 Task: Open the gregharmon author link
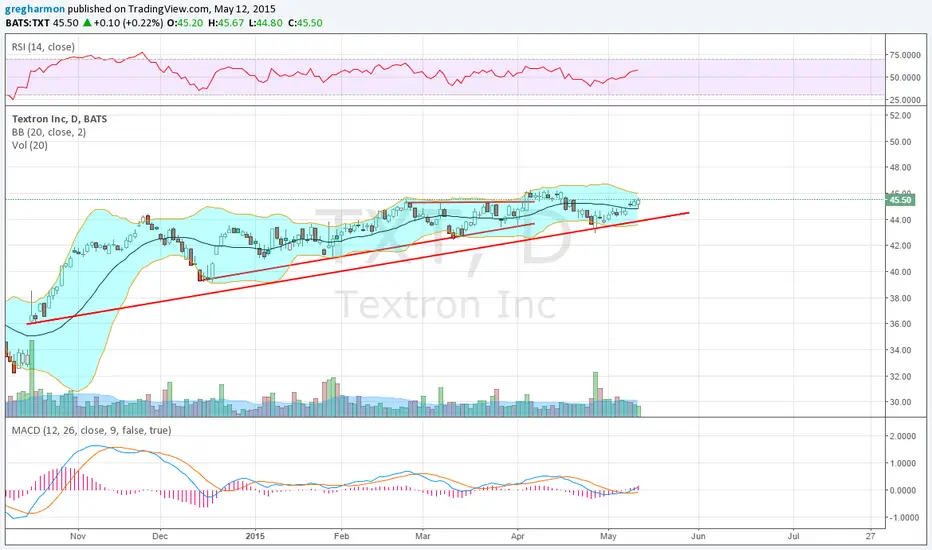(34, 9)
